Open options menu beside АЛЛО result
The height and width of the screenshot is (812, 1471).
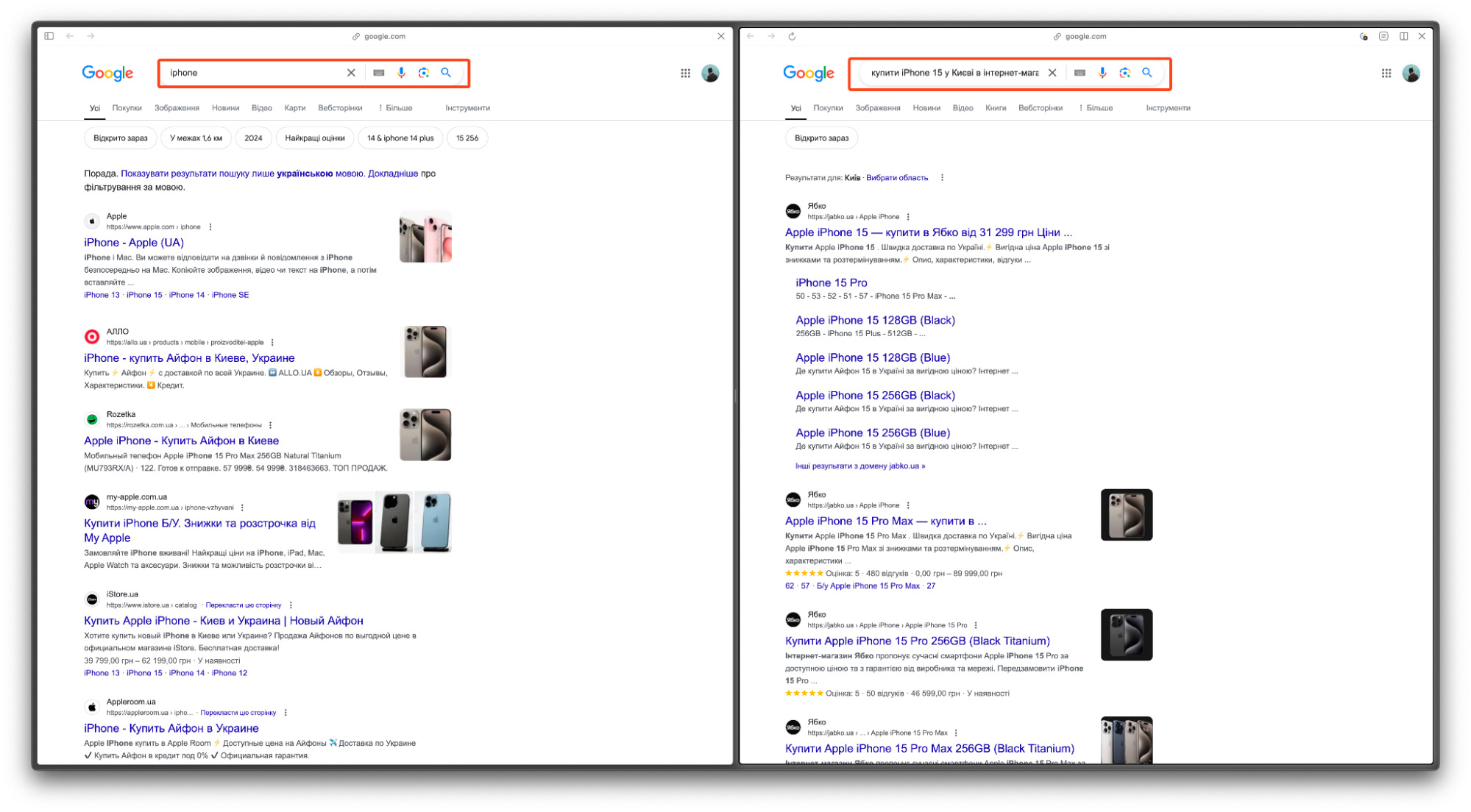pos(272,342)
